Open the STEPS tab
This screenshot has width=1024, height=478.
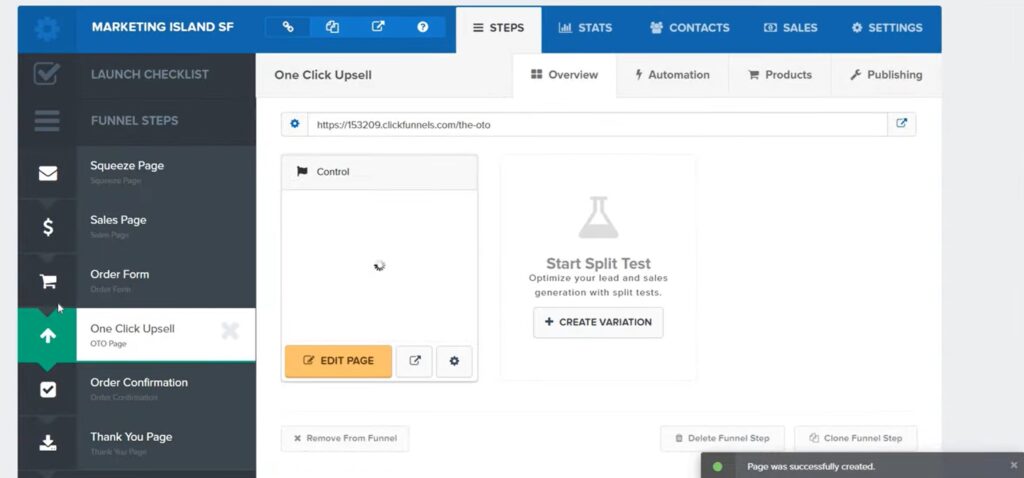click(x=498, y=28)
